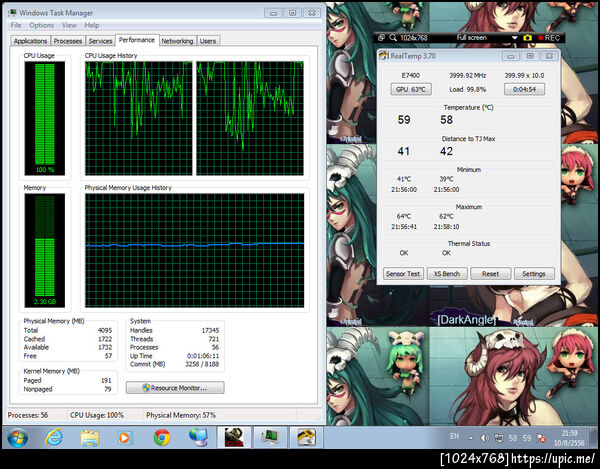Viewport: 600px width, 469px height.
Task: Switch to the Applications tab
Action: pyautogui.click(x=30, y=41)
